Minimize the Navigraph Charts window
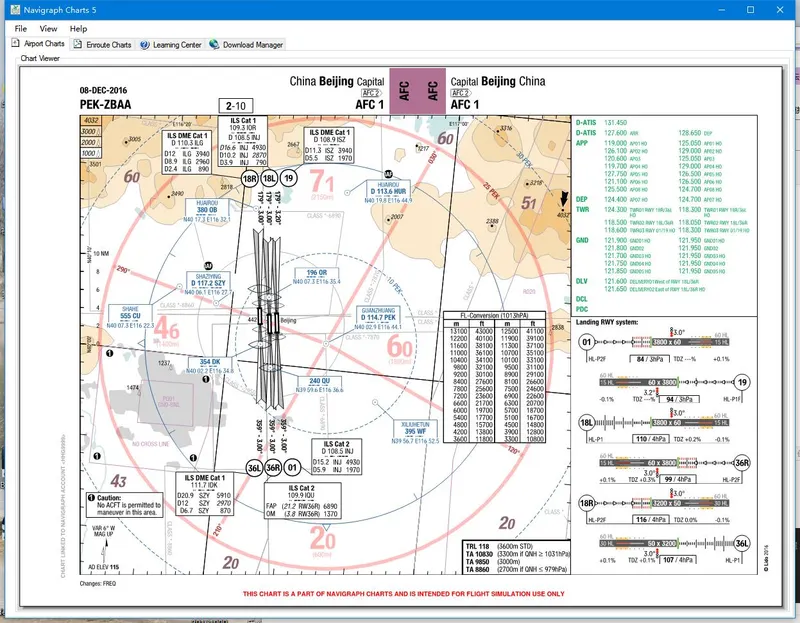800x623 pixels. (722, 10)
